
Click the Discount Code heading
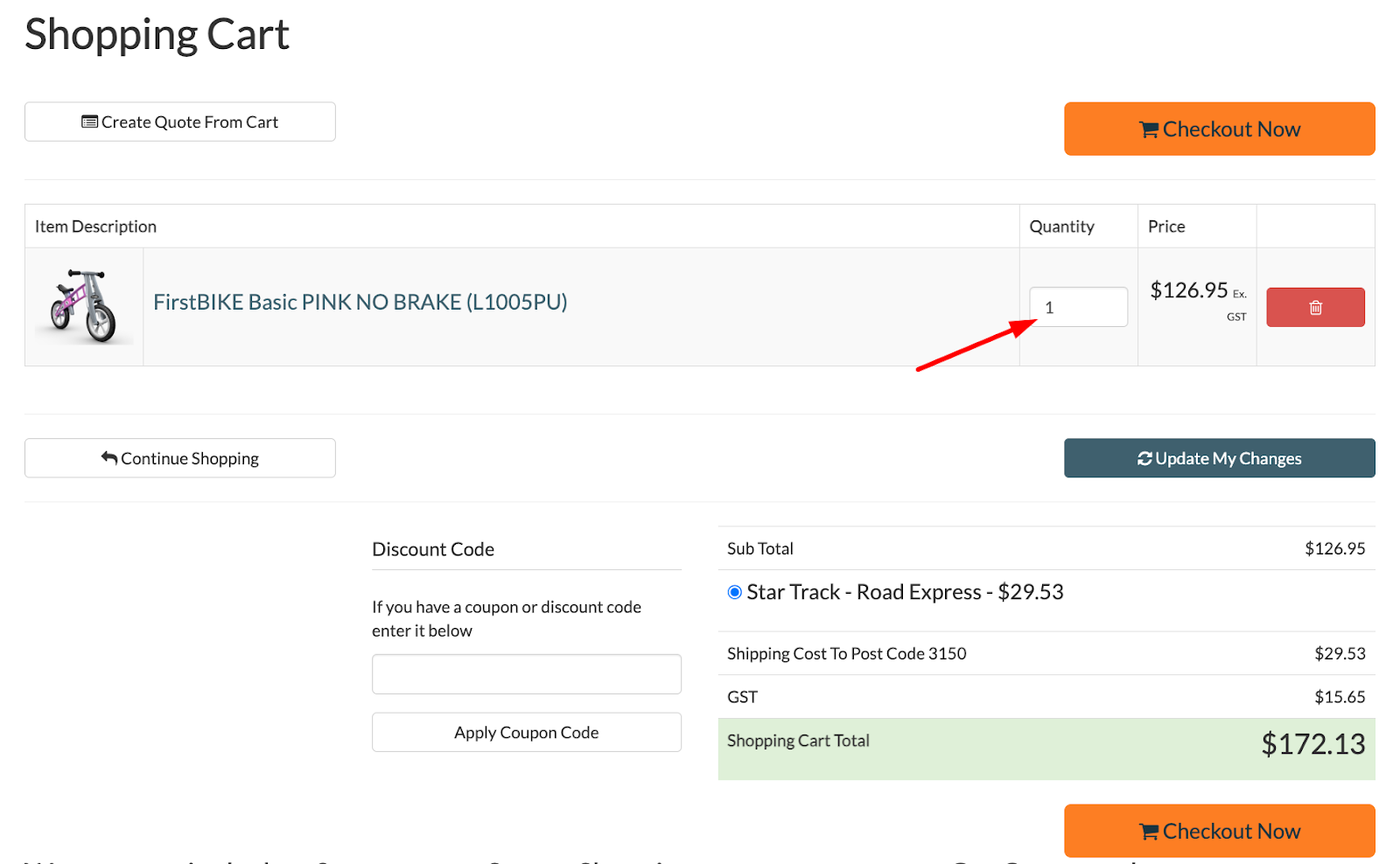tap(433, 549)
